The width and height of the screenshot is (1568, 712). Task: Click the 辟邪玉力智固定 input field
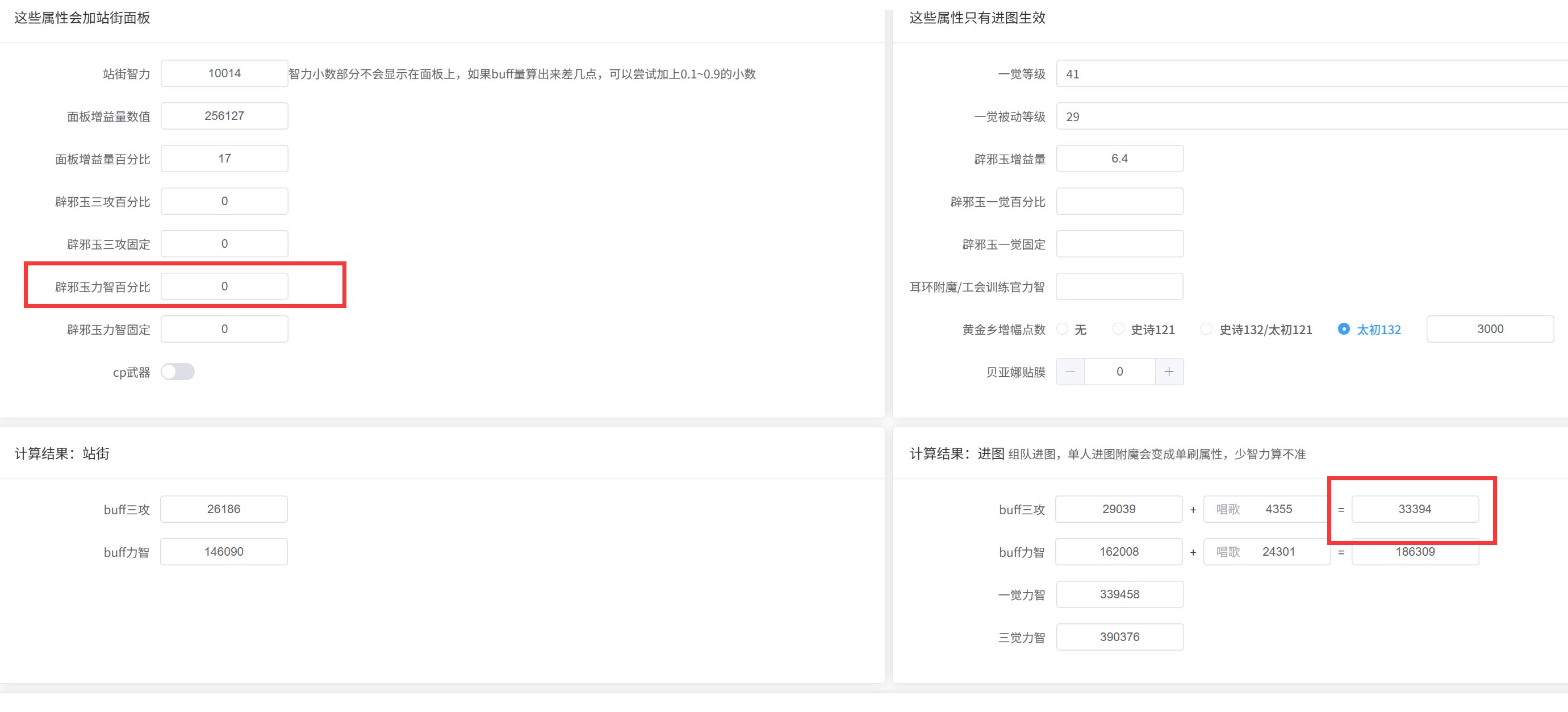[x=225, y=329]
